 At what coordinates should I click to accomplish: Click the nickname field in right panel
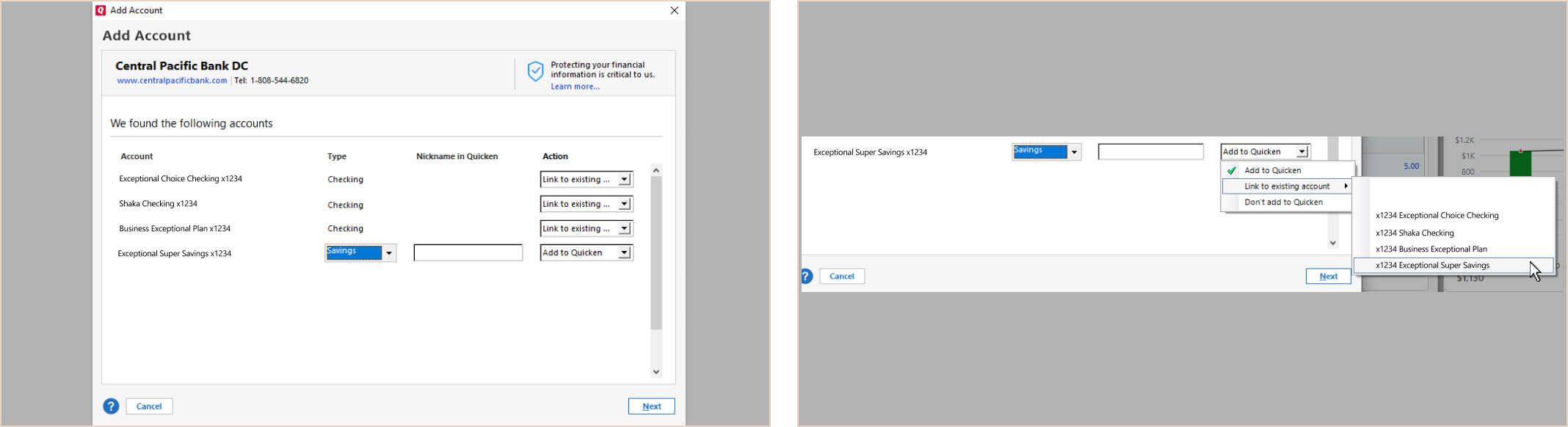point(1151,152)
